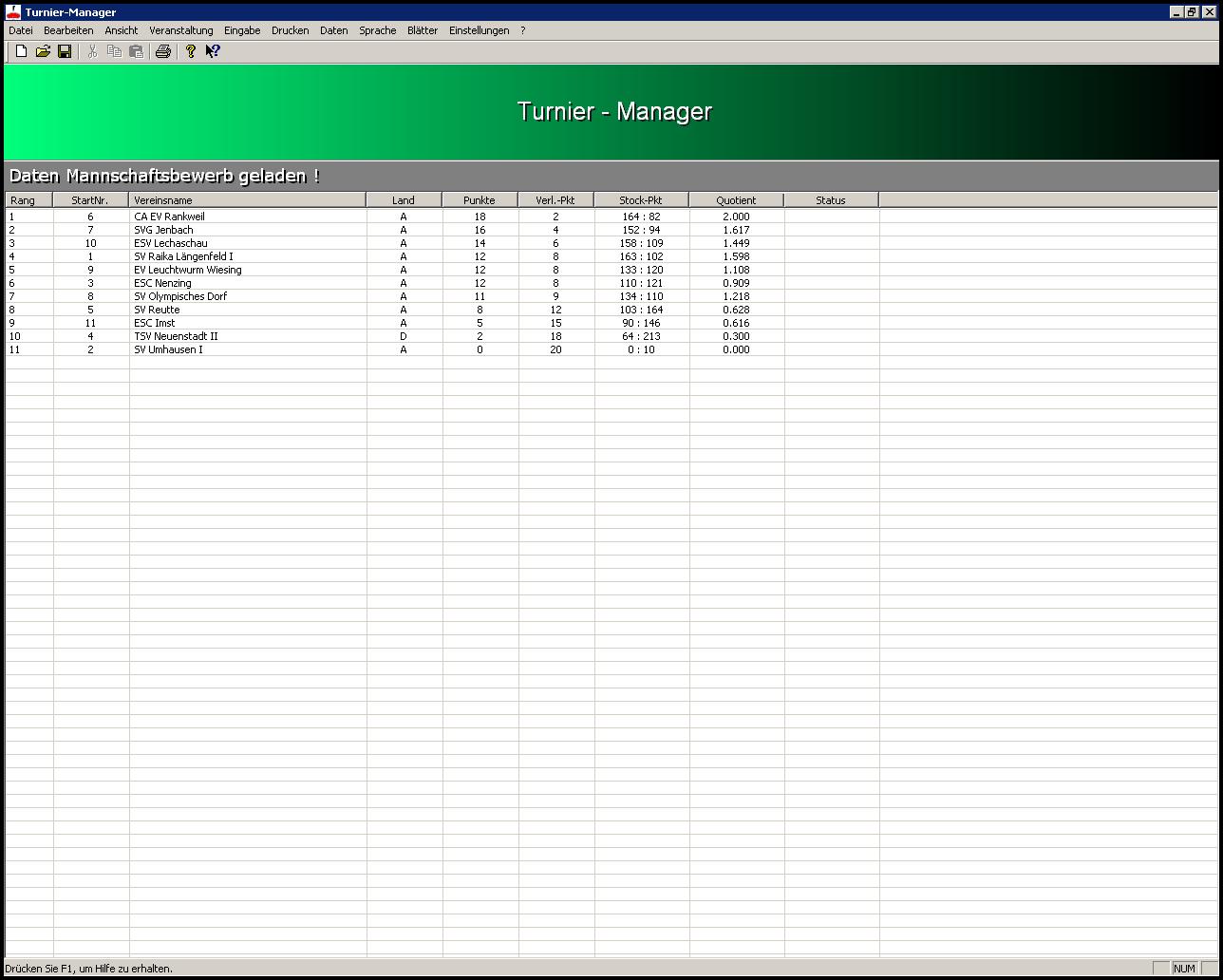Screen dimensions: 1223x980
Task: Click the Cut scissors icon
Action: 92,51
